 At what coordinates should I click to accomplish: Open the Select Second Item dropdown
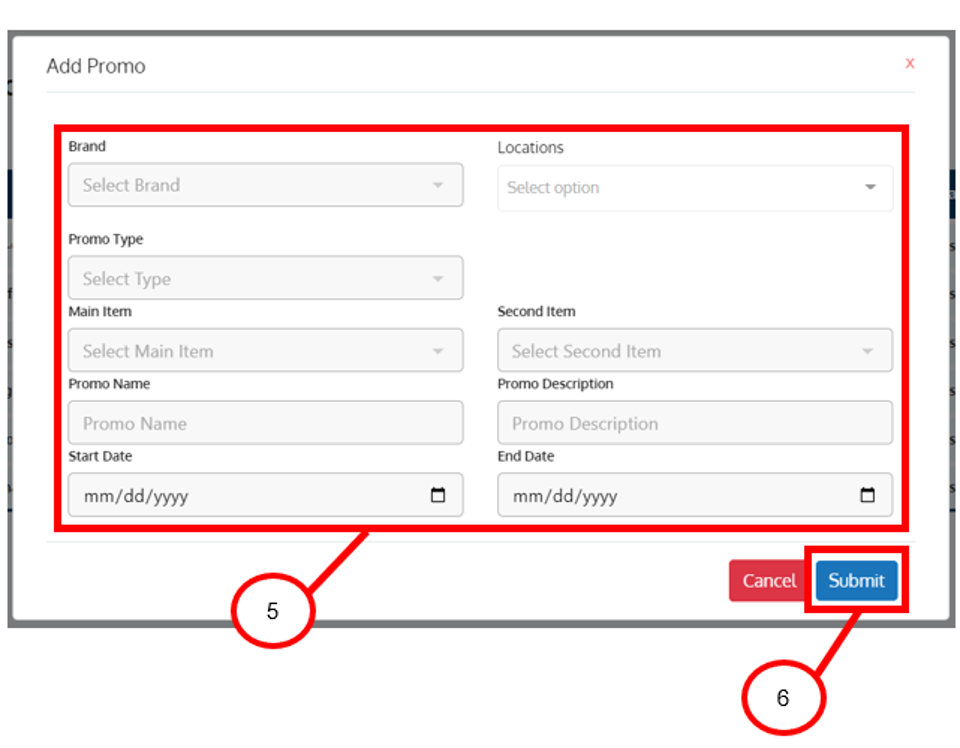tap(695, 351)
